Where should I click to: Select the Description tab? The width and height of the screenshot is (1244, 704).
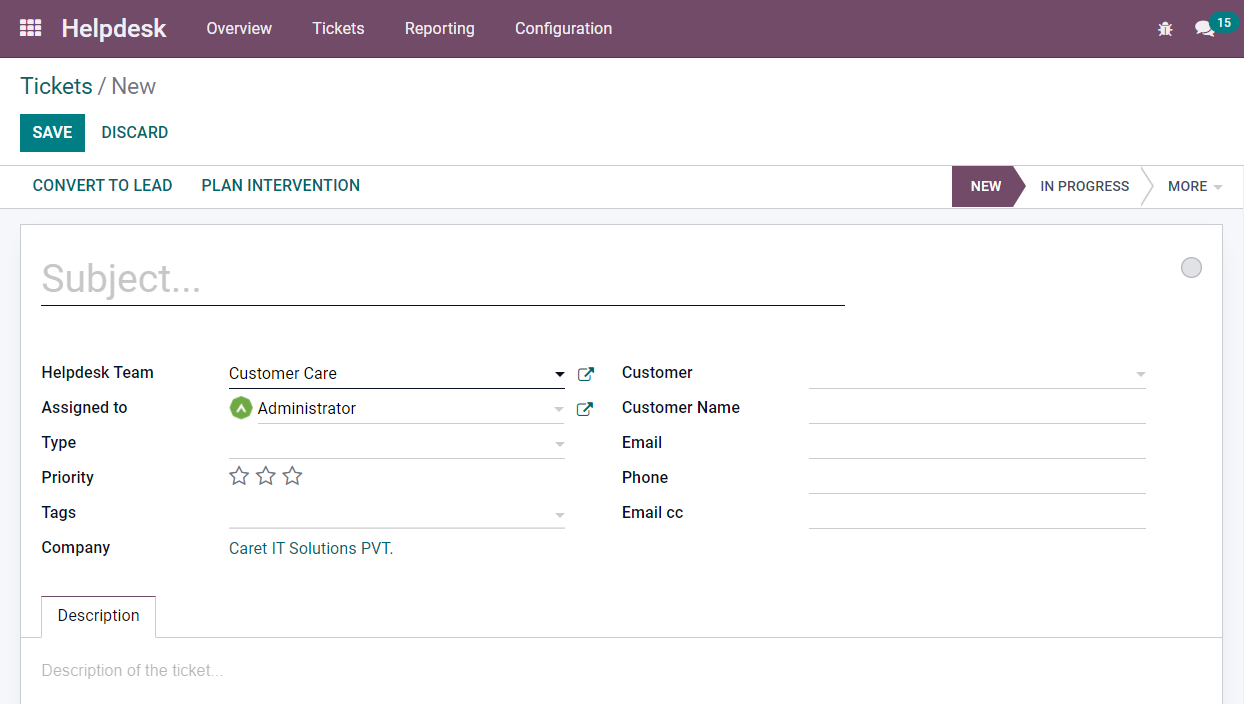pos(98,616)
